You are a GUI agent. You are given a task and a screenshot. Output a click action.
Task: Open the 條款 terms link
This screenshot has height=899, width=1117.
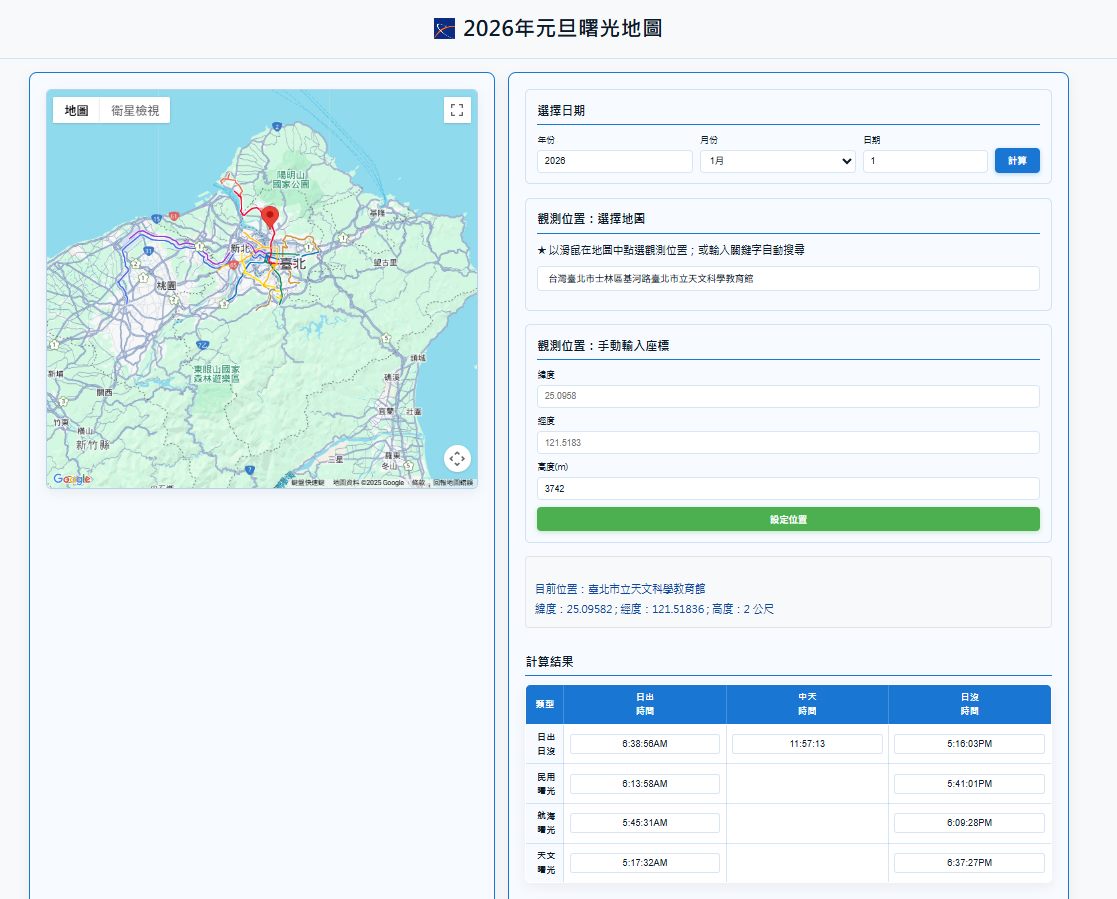tap(418, 483)
